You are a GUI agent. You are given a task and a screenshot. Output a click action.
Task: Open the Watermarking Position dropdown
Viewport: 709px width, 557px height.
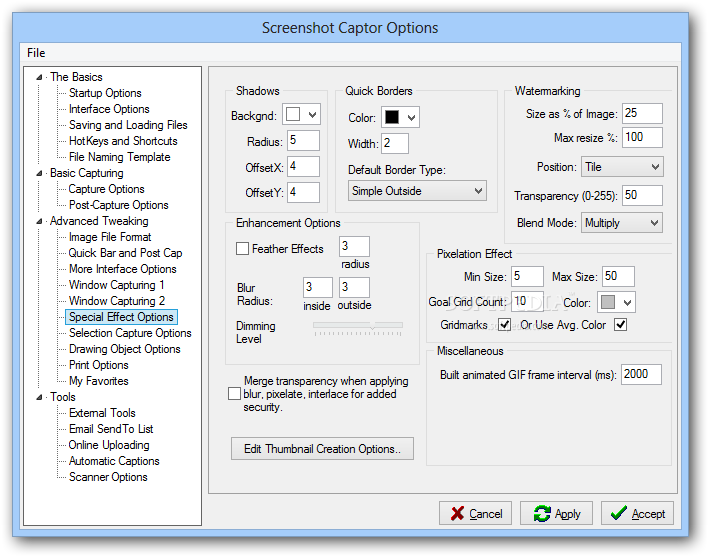coord(622,167)
